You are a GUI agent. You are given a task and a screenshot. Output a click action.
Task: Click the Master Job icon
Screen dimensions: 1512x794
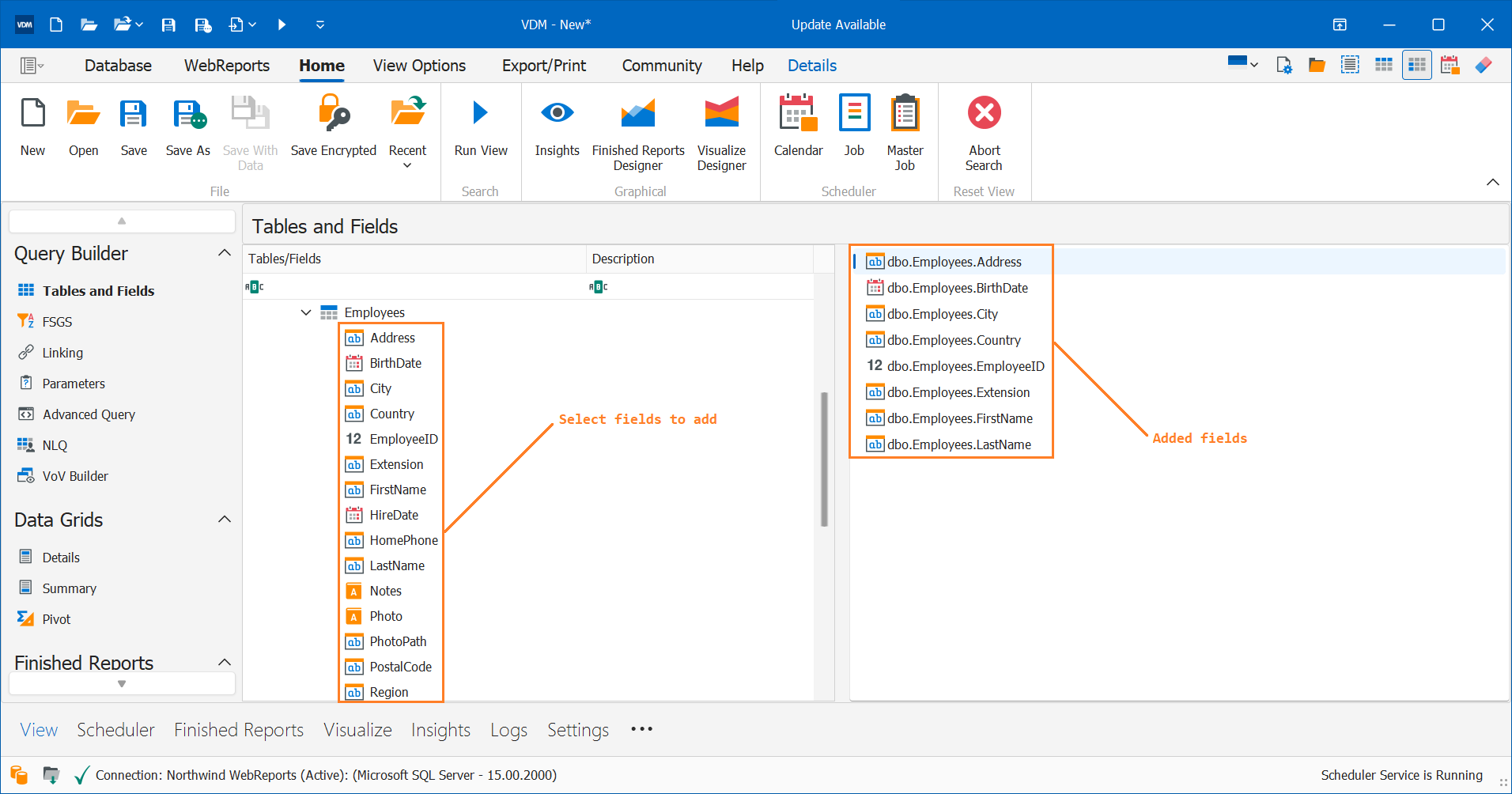(x=905, y=113)
